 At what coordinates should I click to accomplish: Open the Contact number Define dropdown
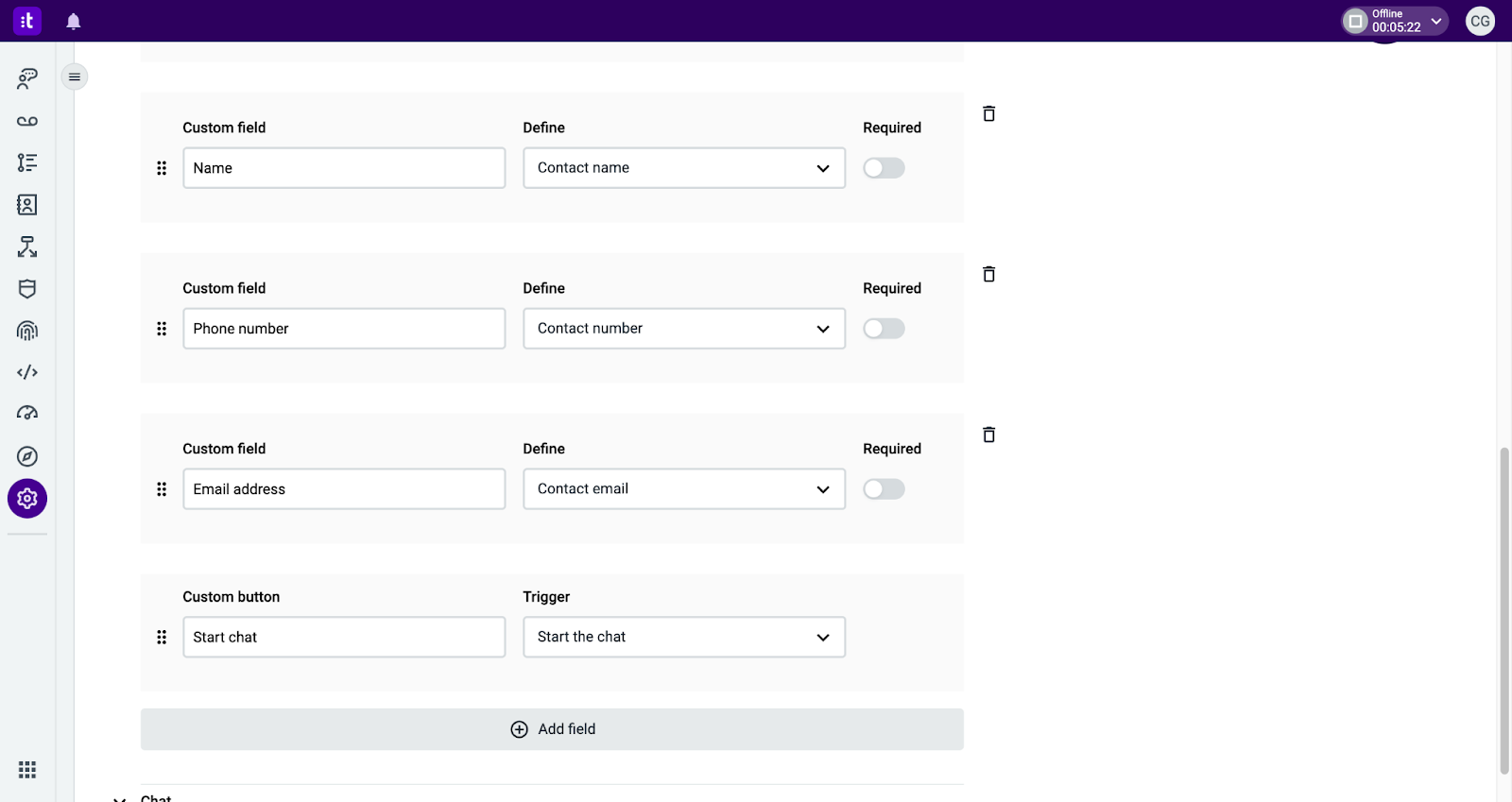[x=684, y=329]
